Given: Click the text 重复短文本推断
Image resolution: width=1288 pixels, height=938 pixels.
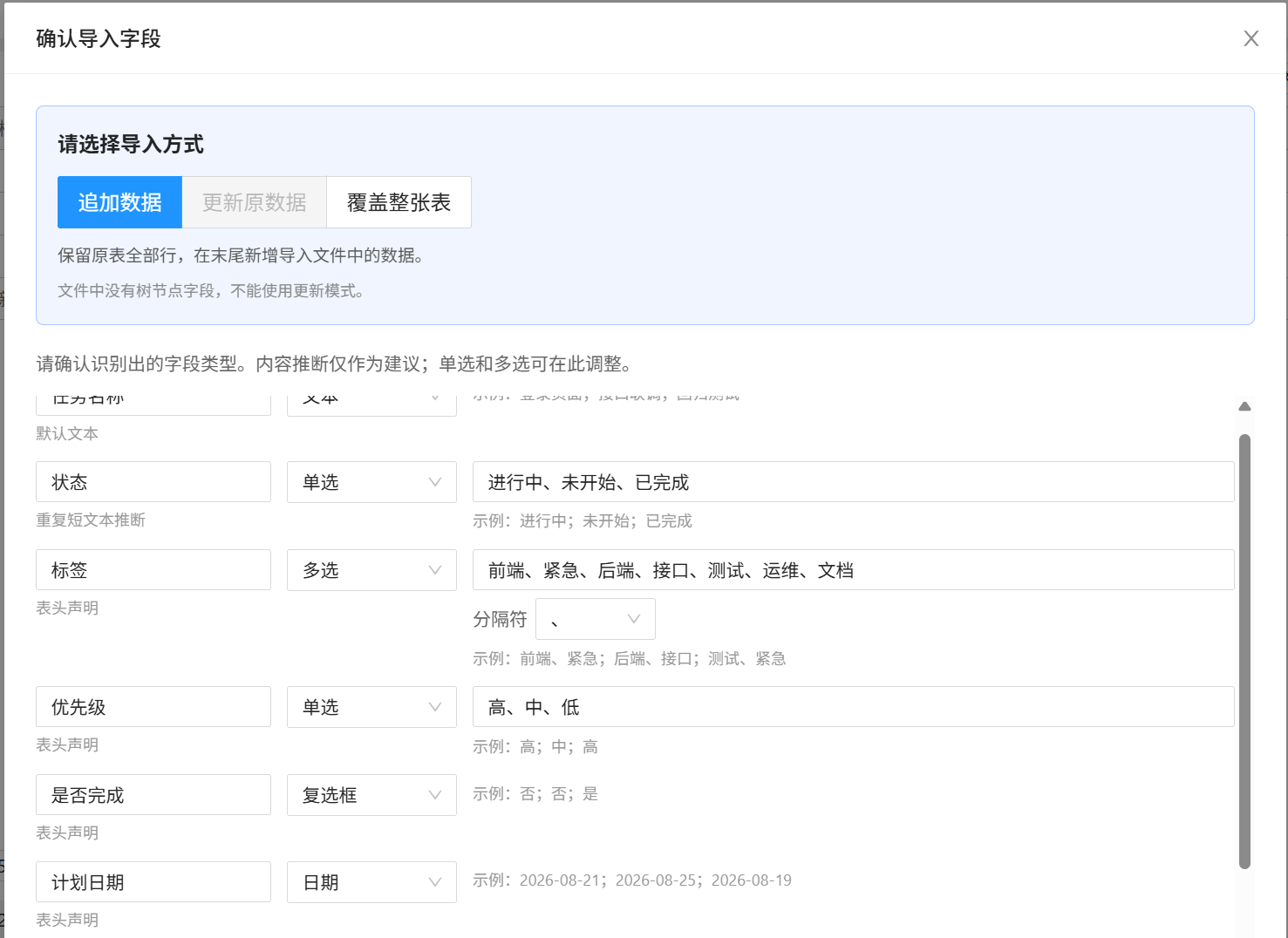Looking at the screenshot, I should point(91,520).
